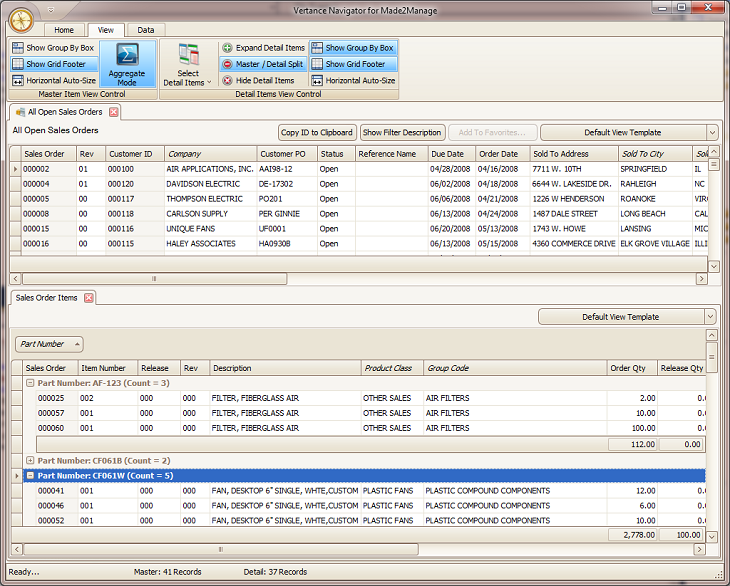The image size is (730, 586).
Task: Click order qty 100.00 cell of 000060
Action: 632,428
